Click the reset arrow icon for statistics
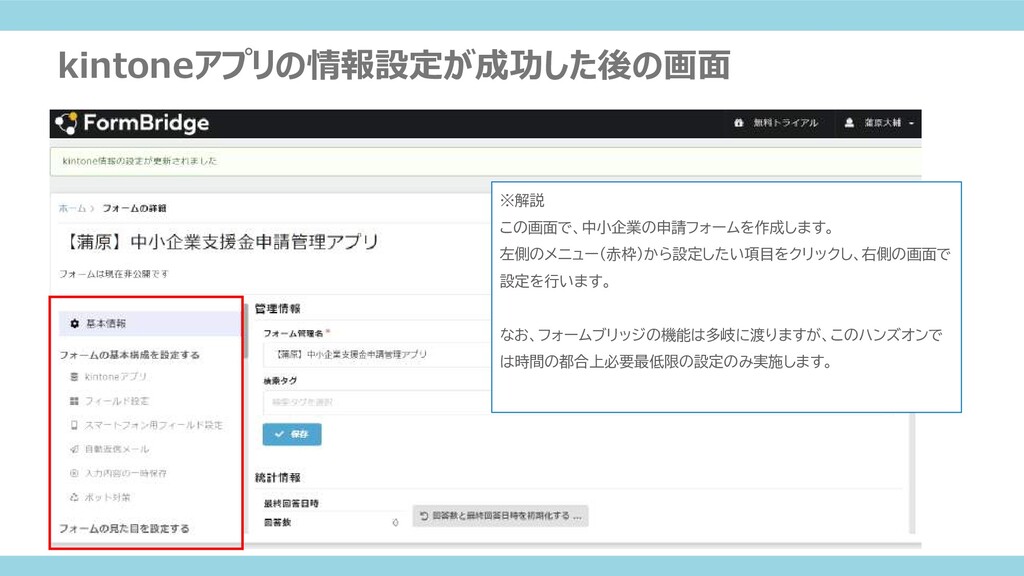 click(x=424, y=516)
